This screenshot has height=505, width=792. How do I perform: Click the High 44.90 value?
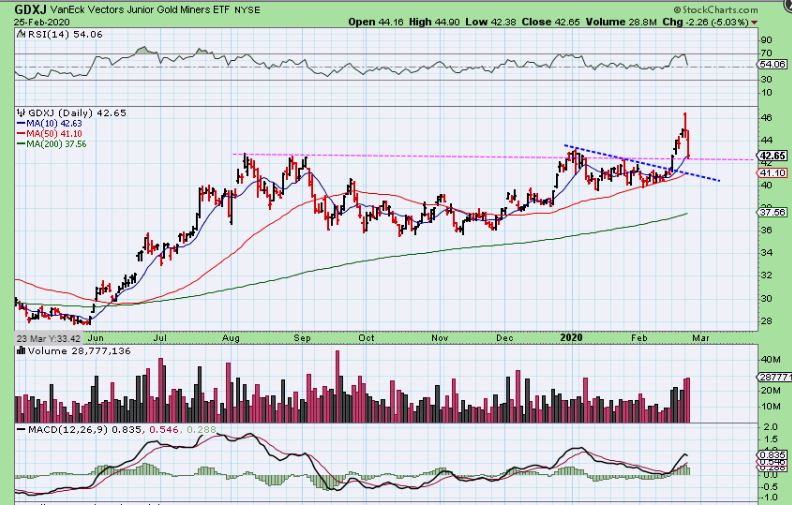click(x=435, y=22)
